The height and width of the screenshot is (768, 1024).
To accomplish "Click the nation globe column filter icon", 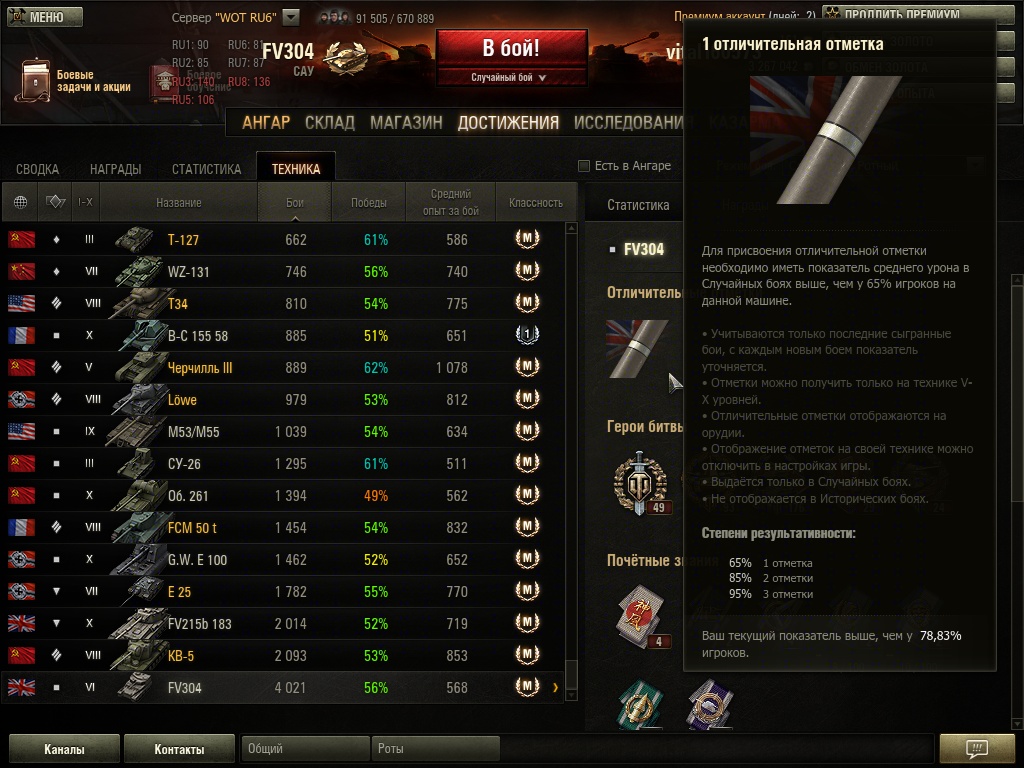I will pyautogui.click(x=20, y=202).
